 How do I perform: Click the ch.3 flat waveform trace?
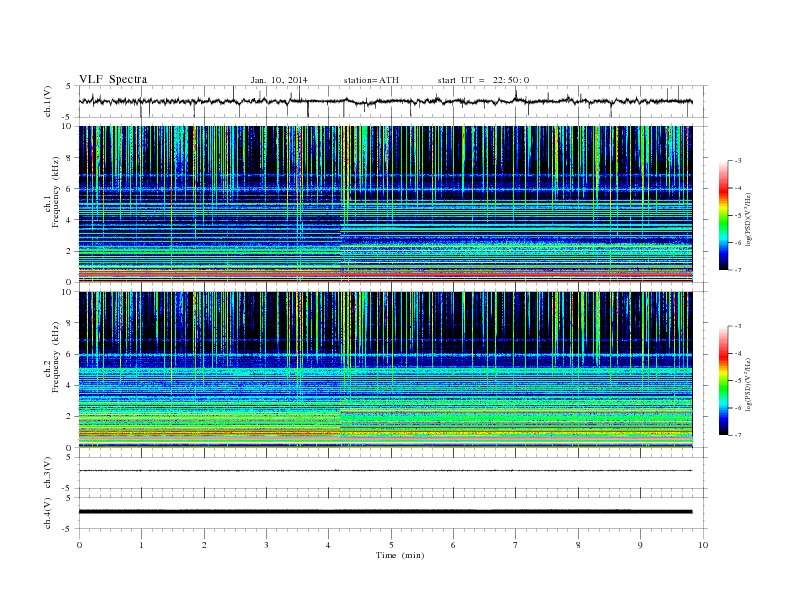pos(385,471)
